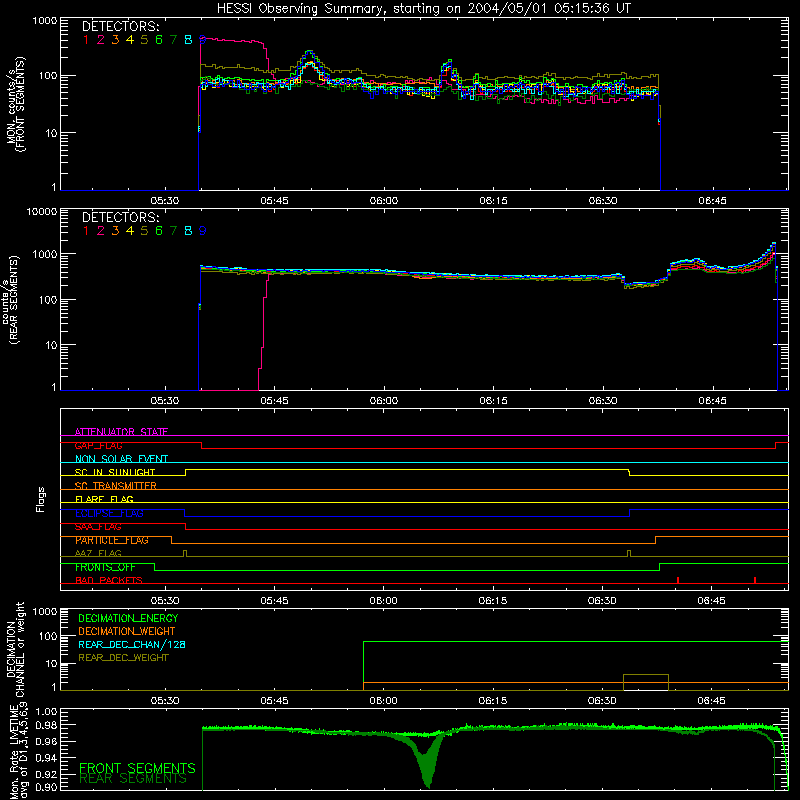Viewport: 800px width, 800px height.
Task: Click the 10000 y-axis label on the rear segments plot
Action: pos(42,212)
